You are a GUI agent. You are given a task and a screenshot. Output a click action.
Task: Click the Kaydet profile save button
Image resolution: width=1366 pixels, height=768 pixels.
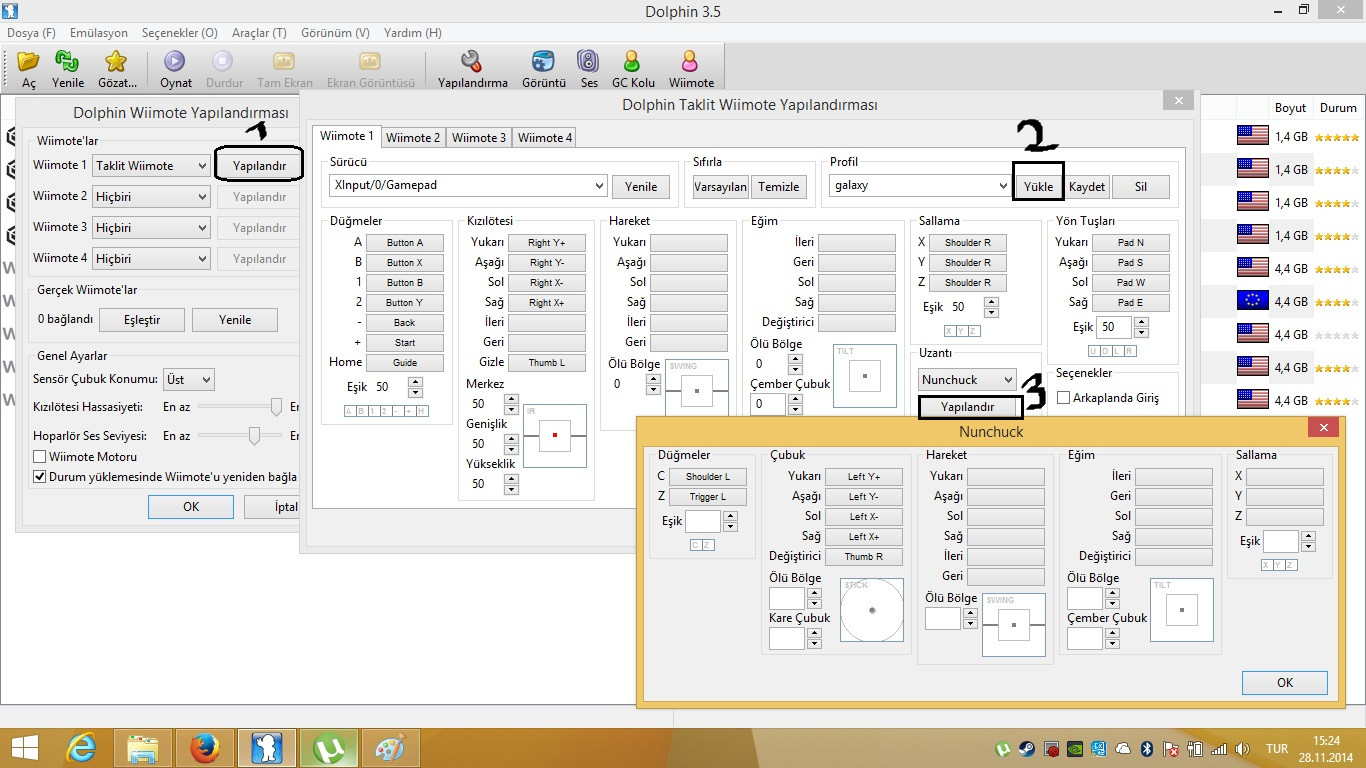pyautogui.click(x=1087, y=187)
